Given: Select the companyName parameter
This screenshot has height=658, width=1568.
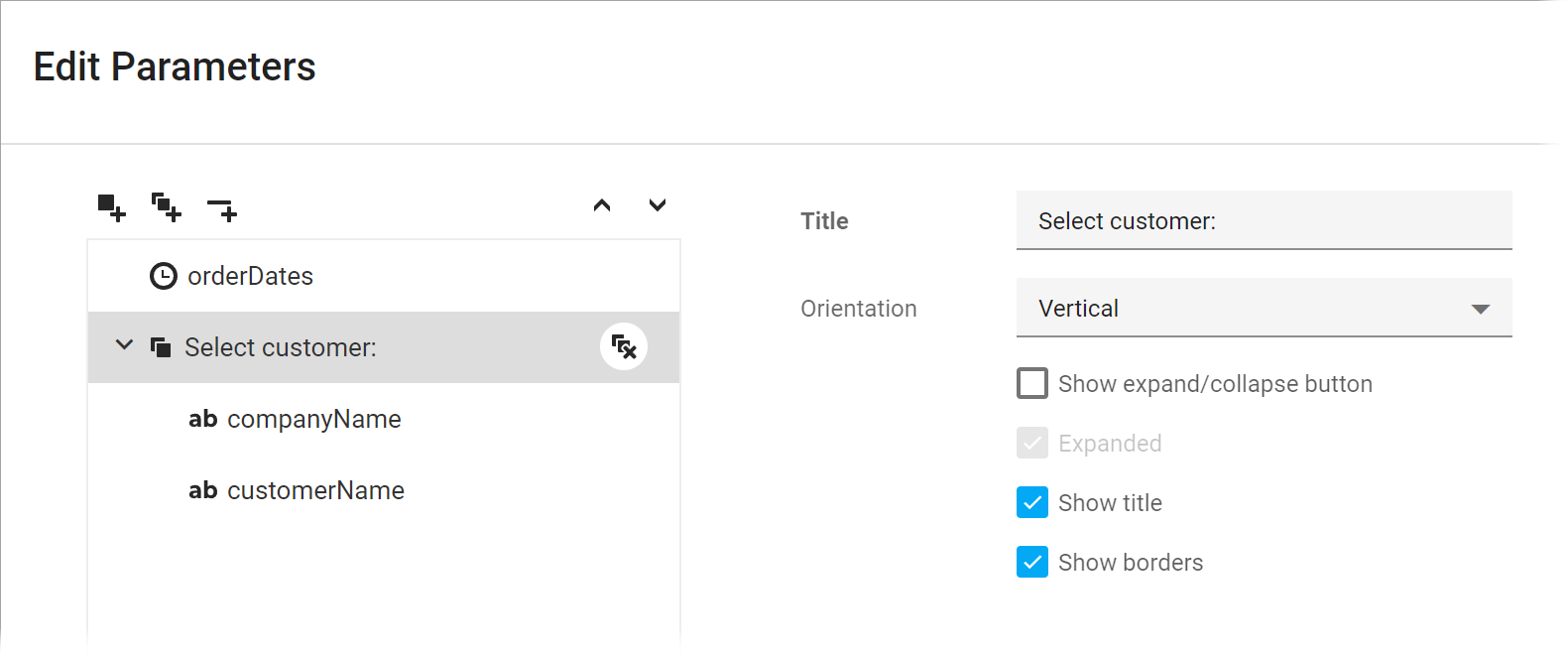Looking at the screenshot, I should pyautogui.click(x=313, y=419).
